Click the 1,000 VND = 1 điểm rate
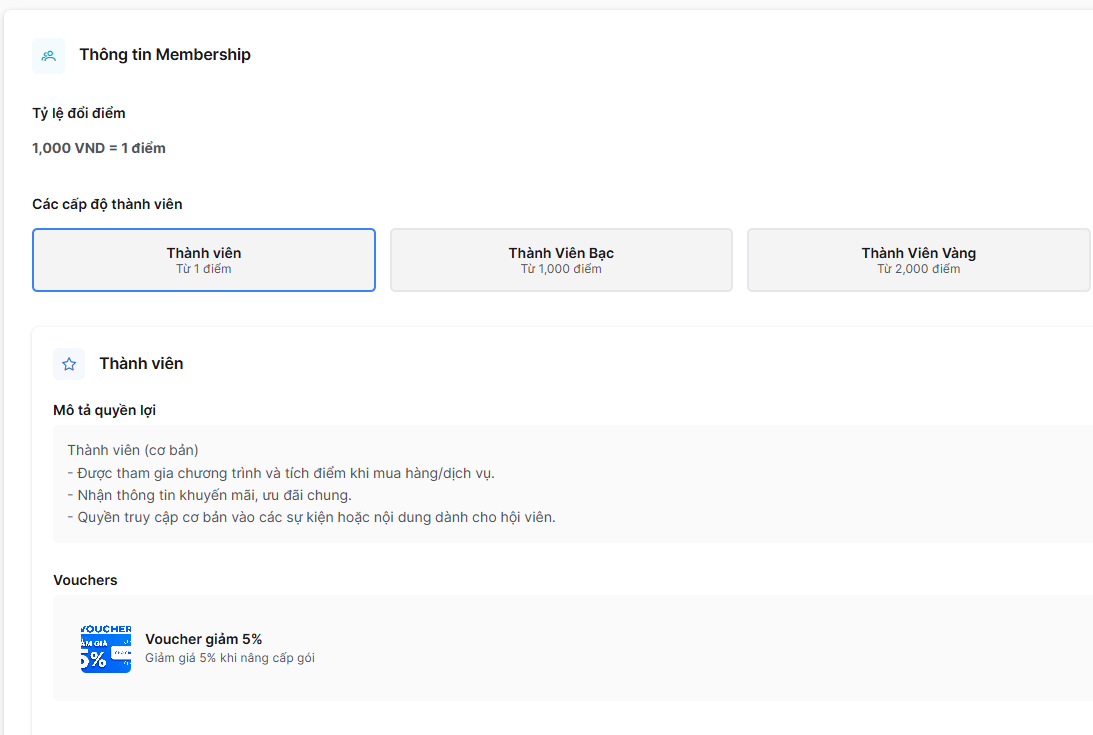 pos(99,148)
